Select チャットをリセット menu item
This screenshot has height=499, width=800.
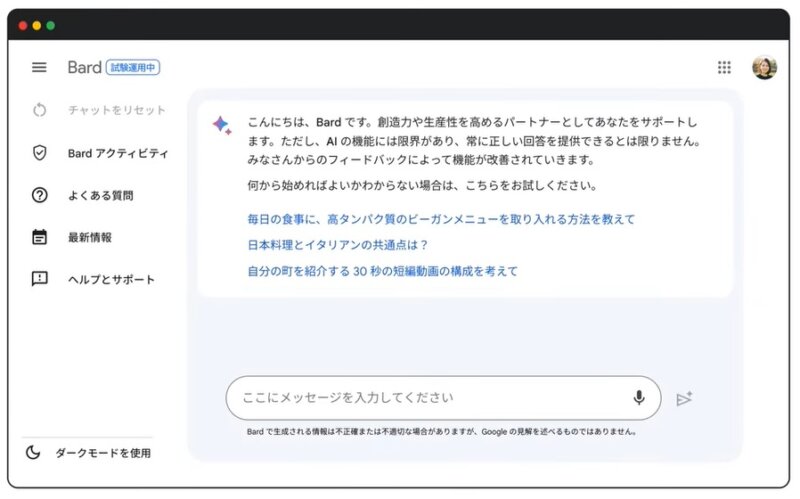coord(117,110)
